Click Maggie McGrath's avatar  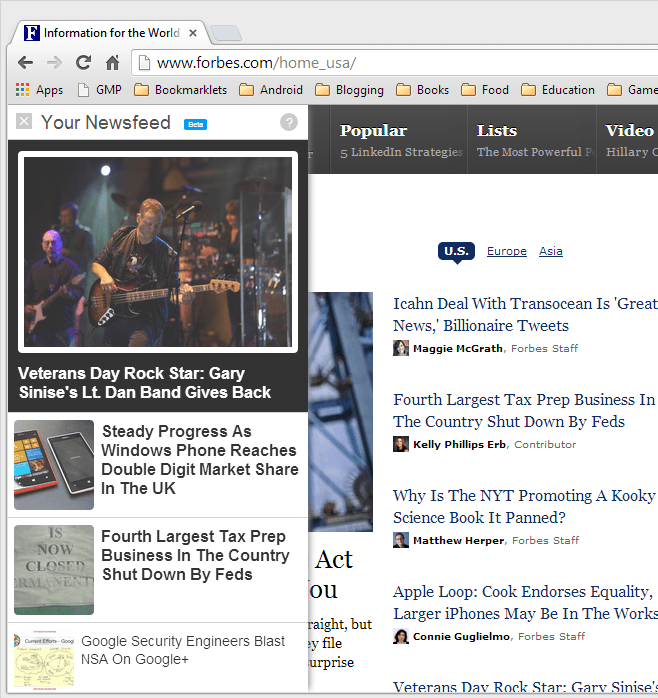[x=401, y=348]
